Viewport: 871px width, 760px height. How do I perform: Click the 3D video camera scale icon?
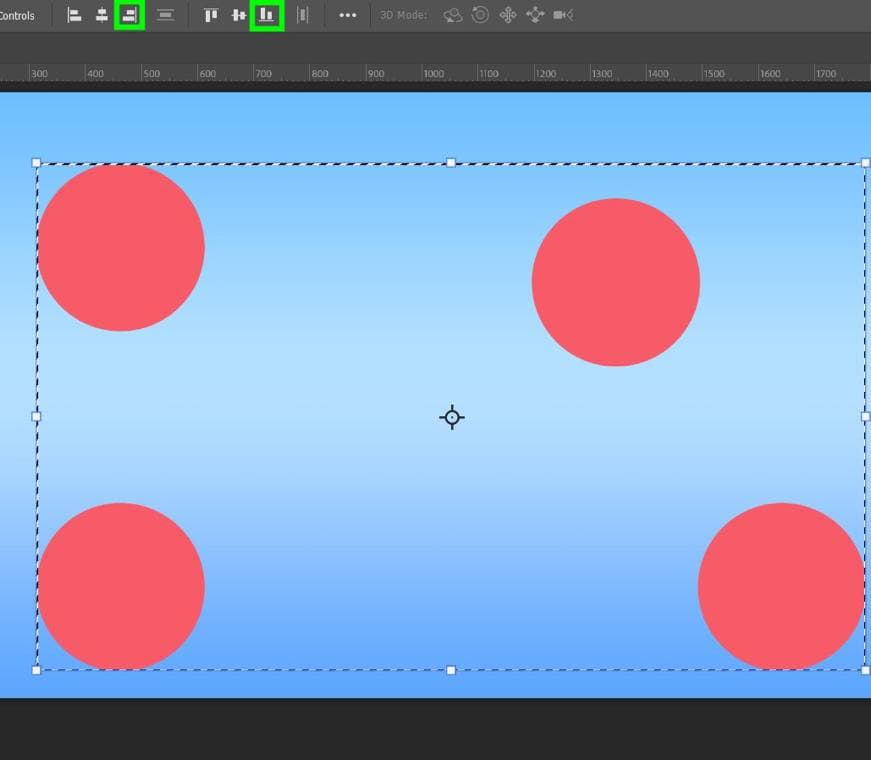[563, 16]
